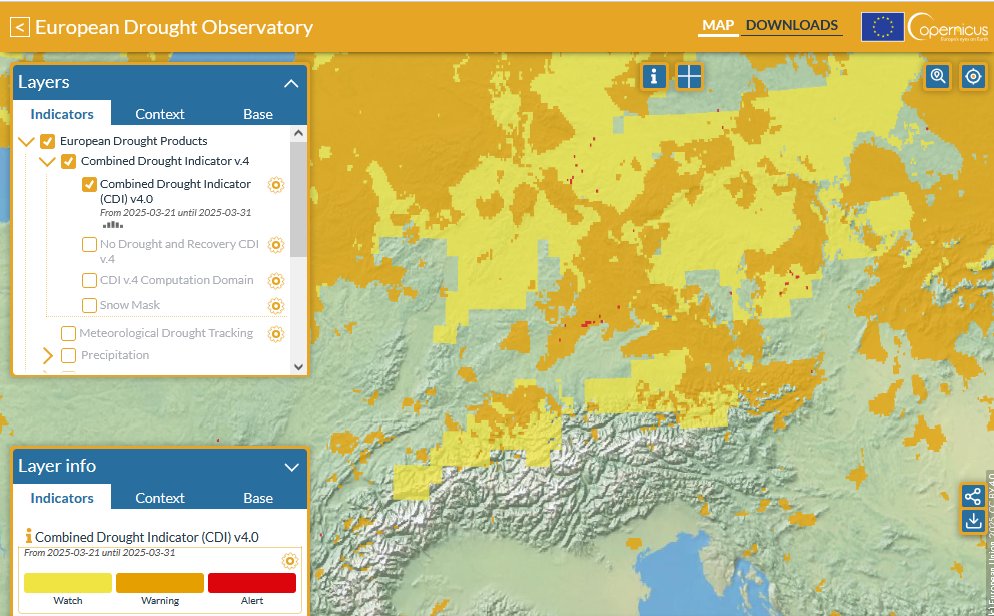Select Indicators tab in Layer info panel
Image resolution: width=994 pixels, height=616 pixels.
click(x=62, y=498)
